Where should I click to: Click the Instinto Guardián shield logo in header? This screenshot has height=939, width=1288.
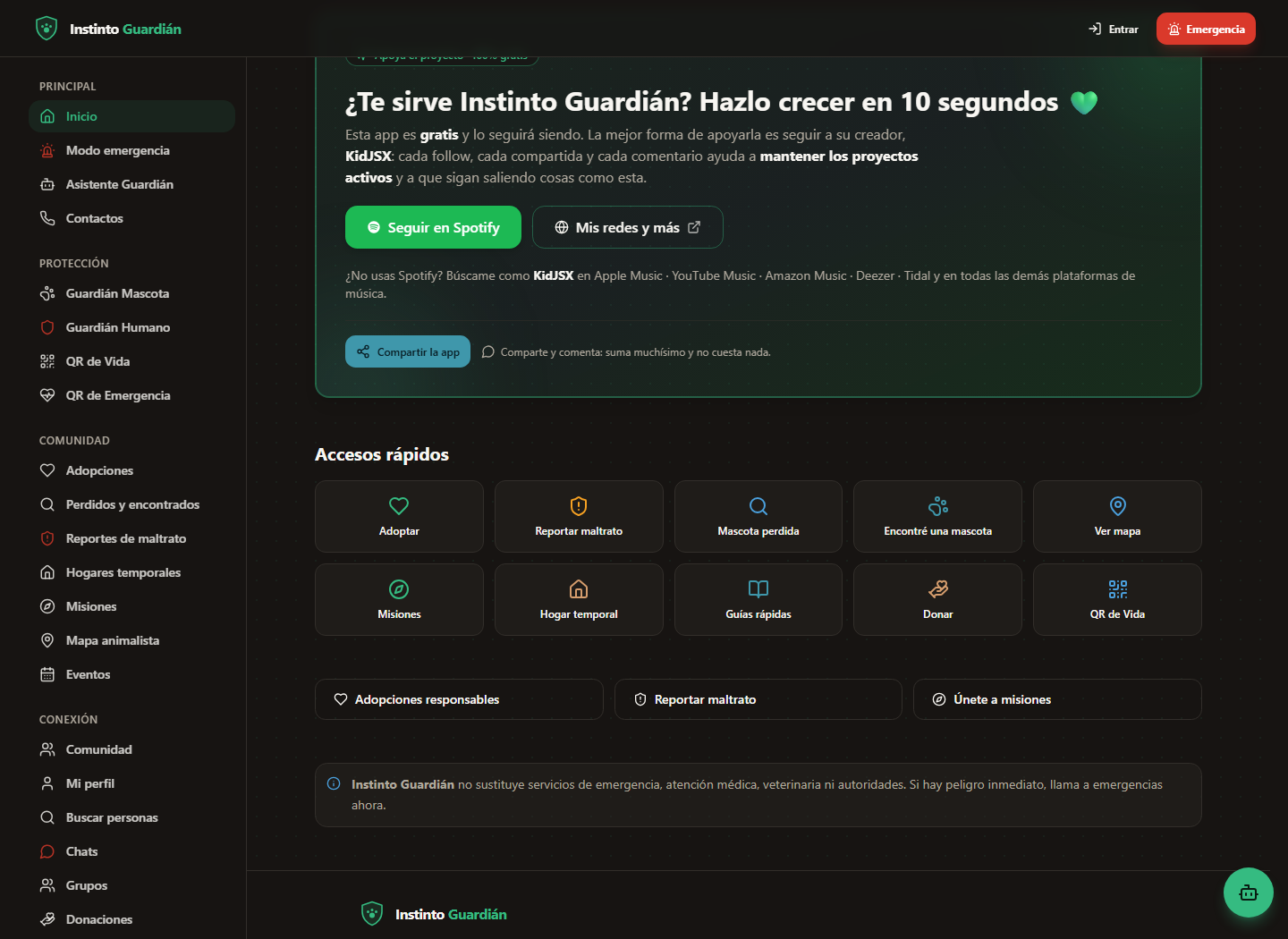tap(47, 29)
